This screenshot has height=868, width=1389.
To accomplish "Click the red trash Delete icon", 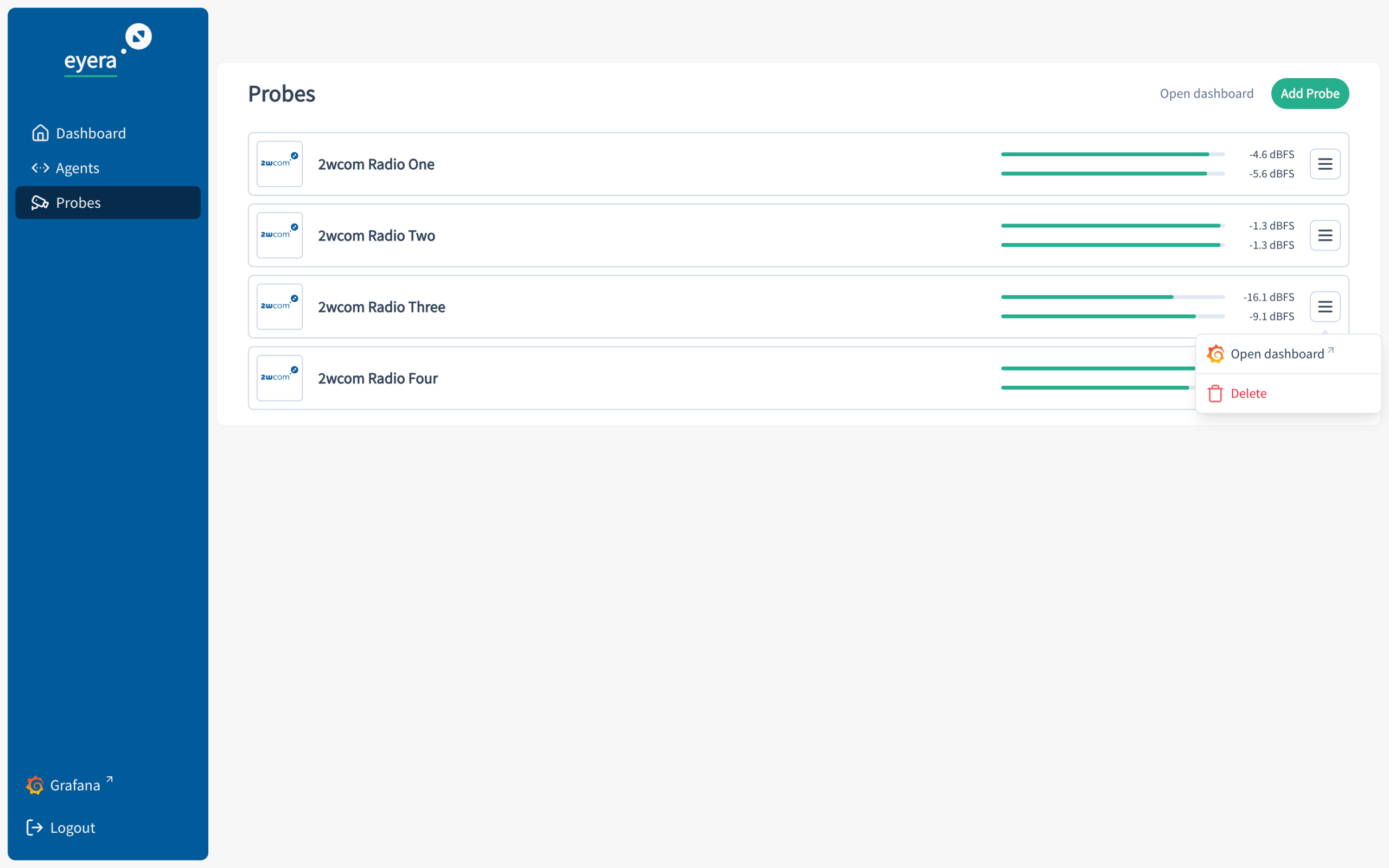I will click(1215, 393).
